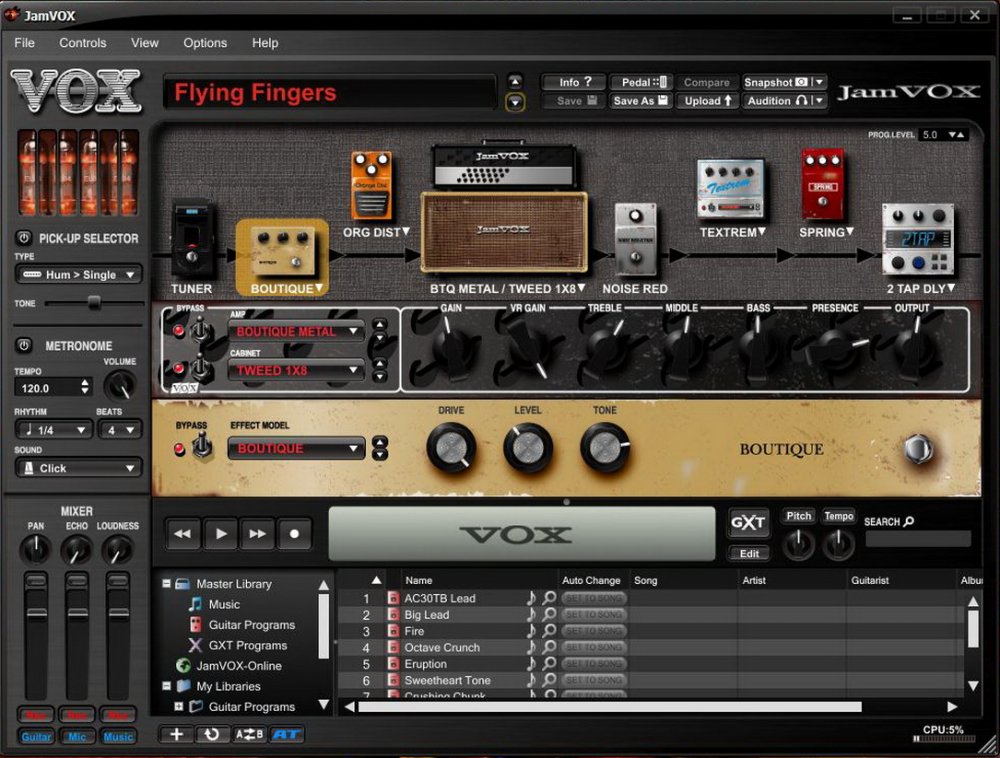
Task: Click the music note icon for Big Lead
Action: point(531,615)
